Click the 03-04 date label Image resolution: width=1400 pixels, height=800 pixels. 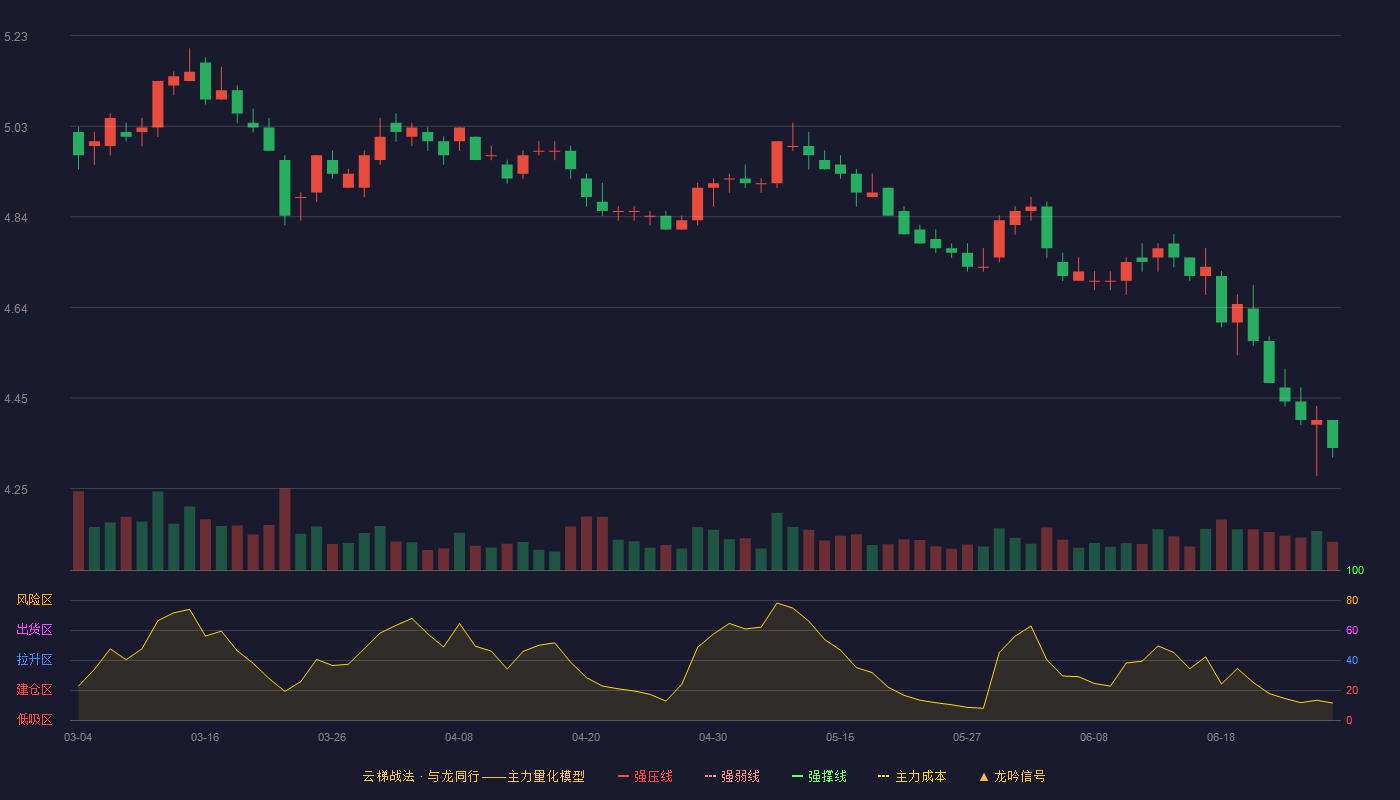tap(78, 737)
